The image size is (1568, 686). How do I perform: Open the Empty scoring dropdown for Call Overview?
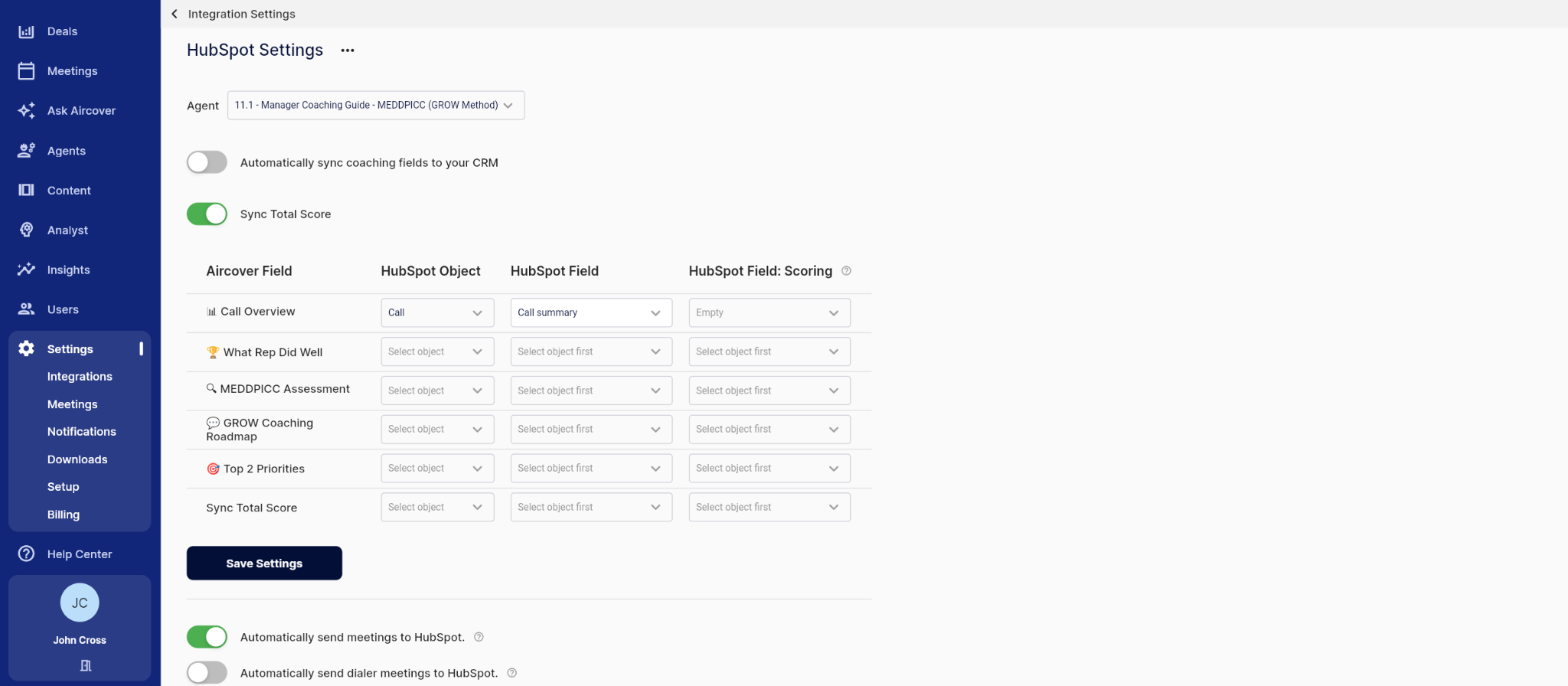769,312
